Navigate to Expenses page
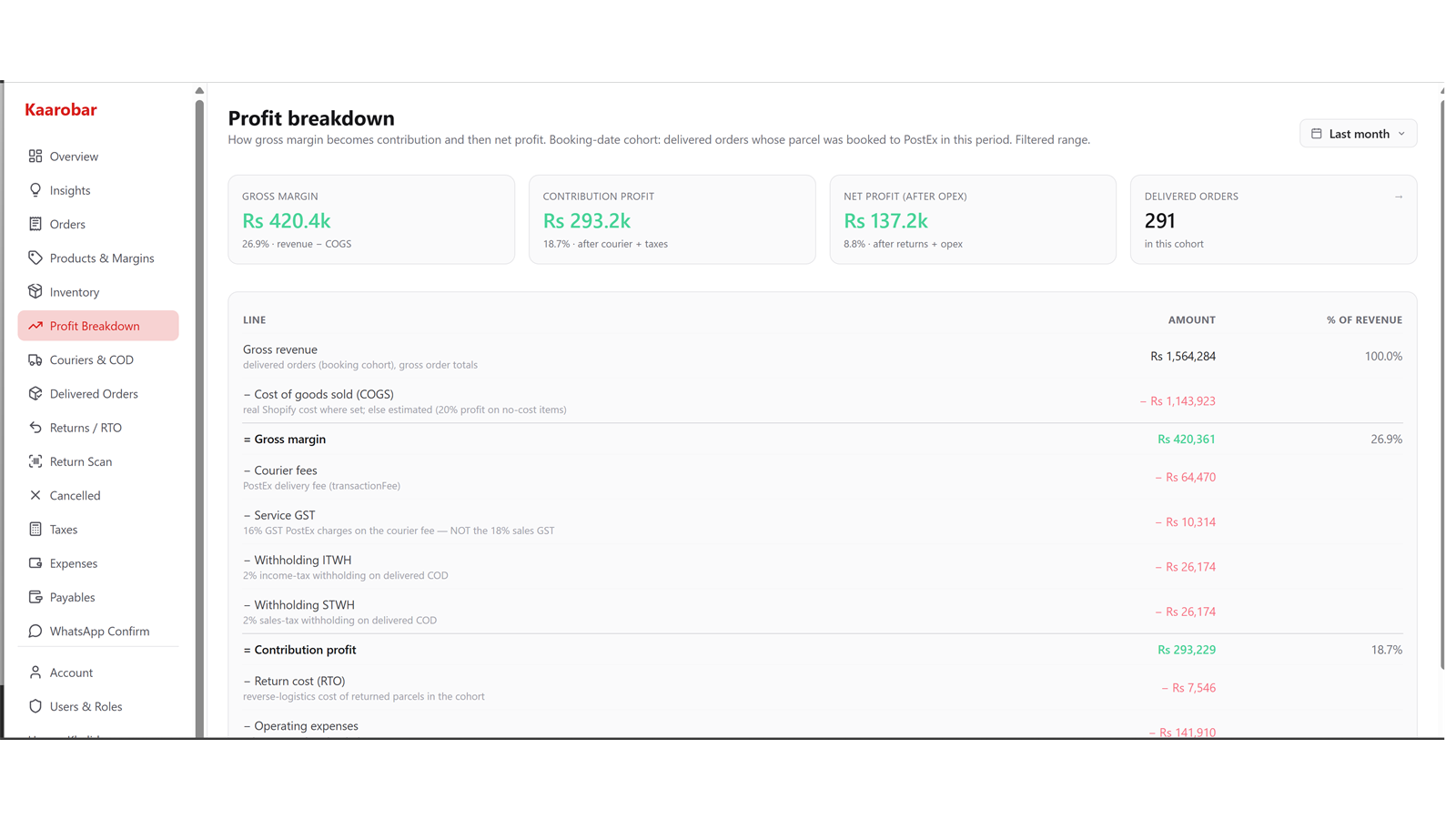Screen dimensions: 1456x819 pyautogui.click(x=98, y=563)
